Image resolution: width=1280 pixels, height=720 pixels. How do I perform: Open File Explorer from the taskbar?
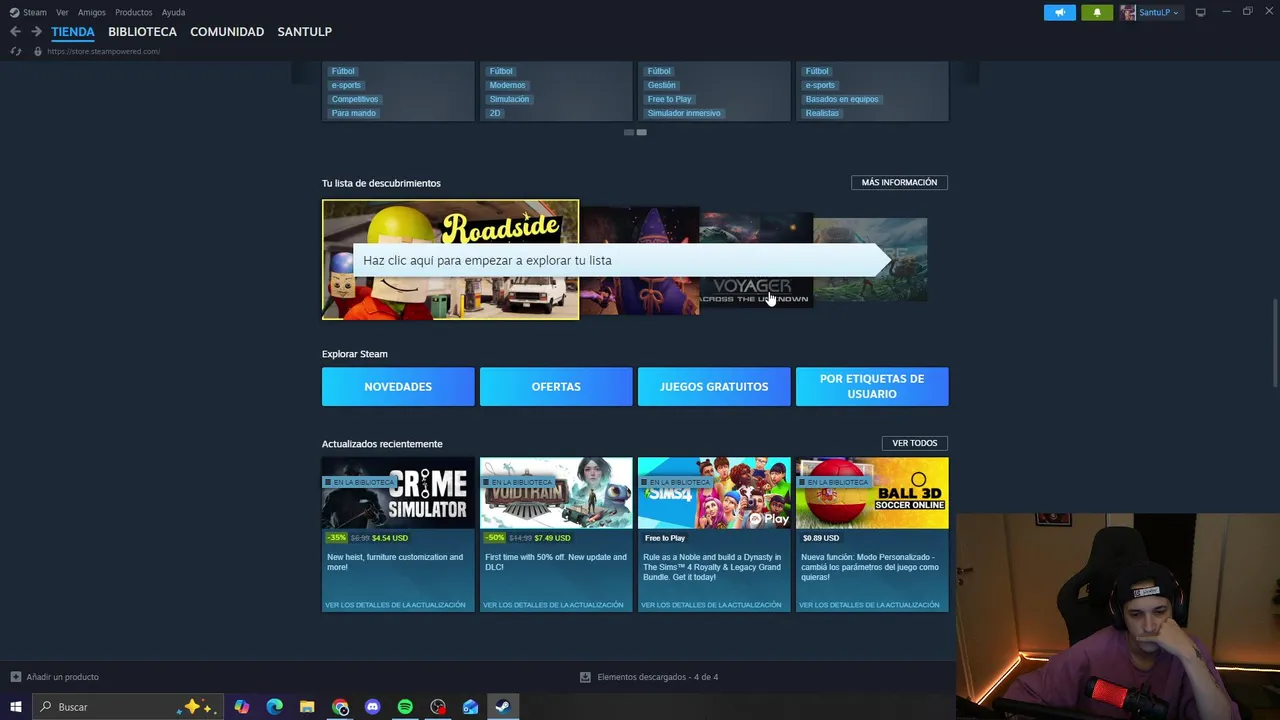coord(307,707)
